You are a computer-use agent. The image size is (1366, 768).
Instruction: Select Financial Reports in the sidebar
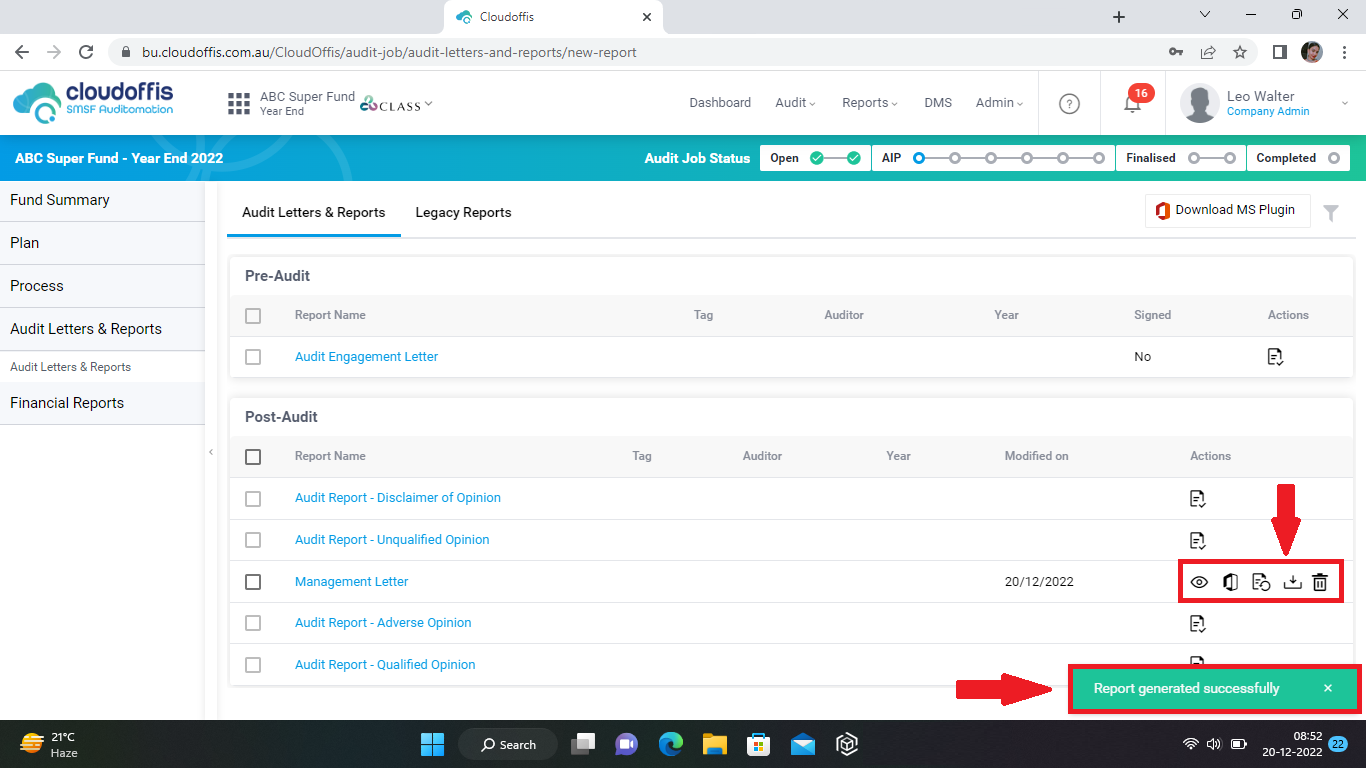[67, 403]
